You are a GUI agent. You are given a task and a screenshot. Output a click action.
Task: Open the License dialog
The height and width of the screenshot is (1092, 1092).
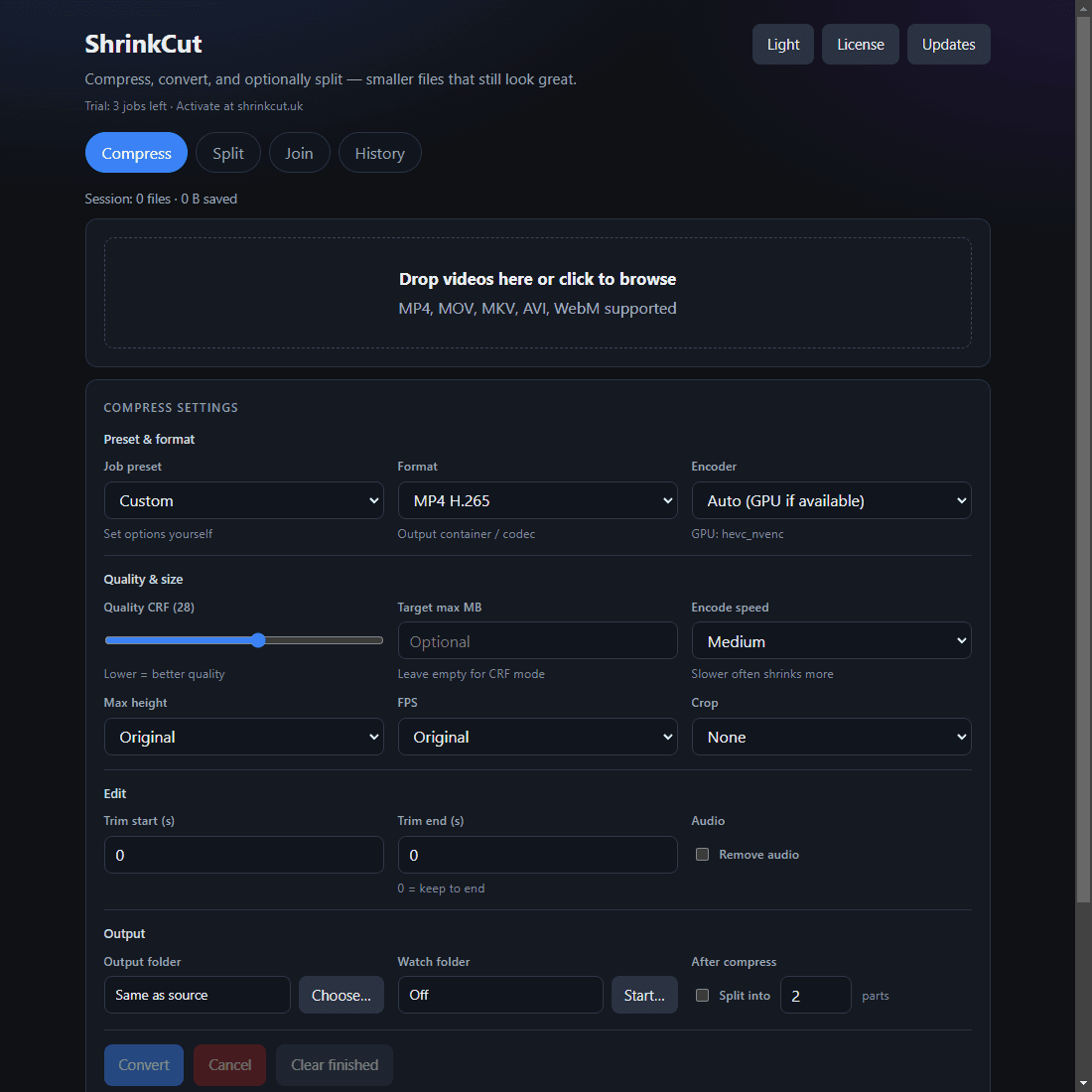(x=860, y=45)
